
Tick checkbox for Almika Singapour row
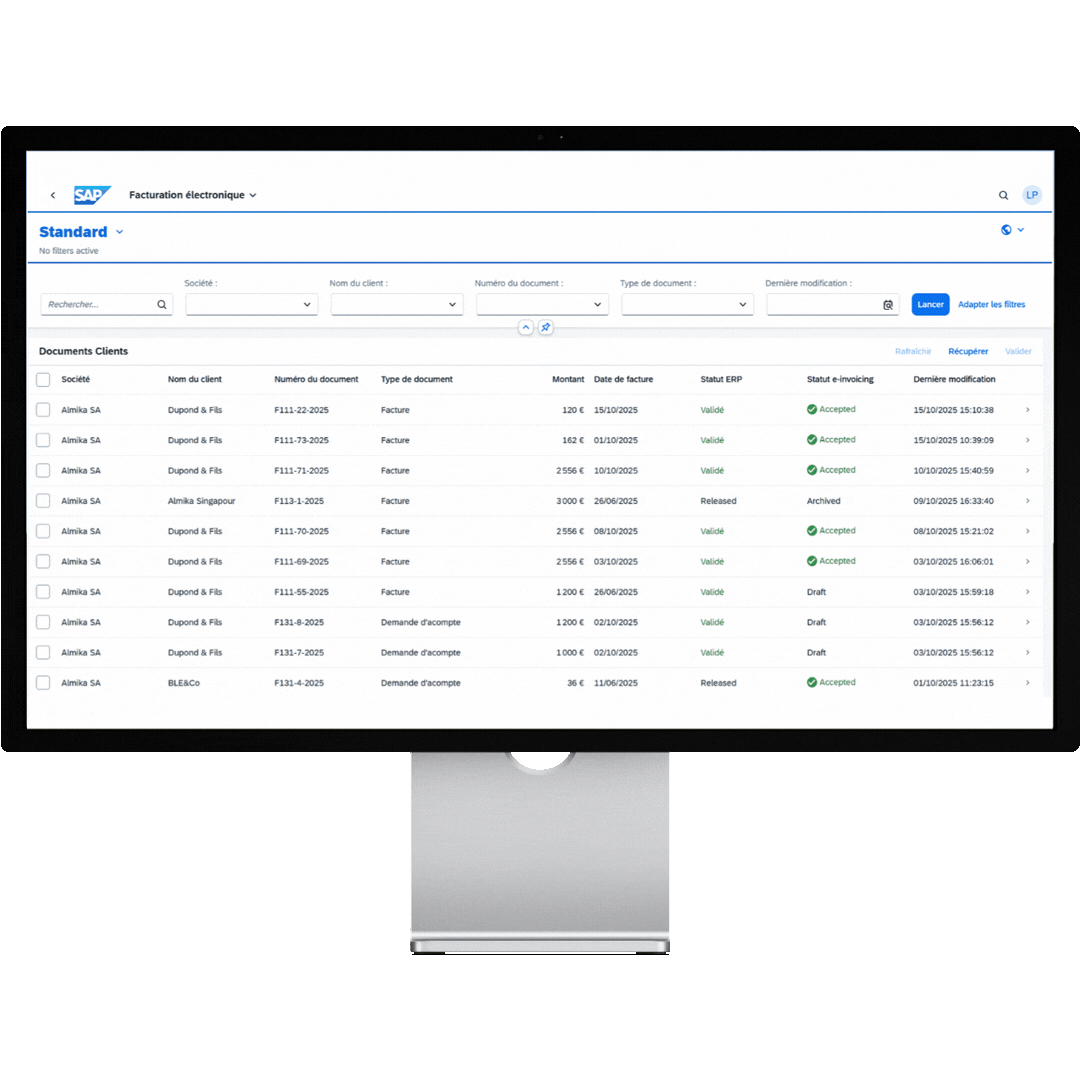pos(43,501)
